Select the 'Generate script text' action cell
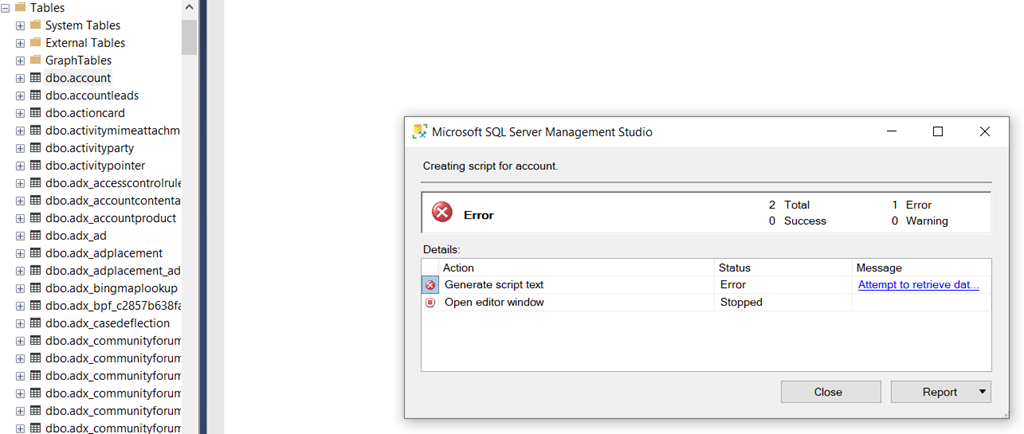The image size is (1024, 434). (x=577, y=285)
